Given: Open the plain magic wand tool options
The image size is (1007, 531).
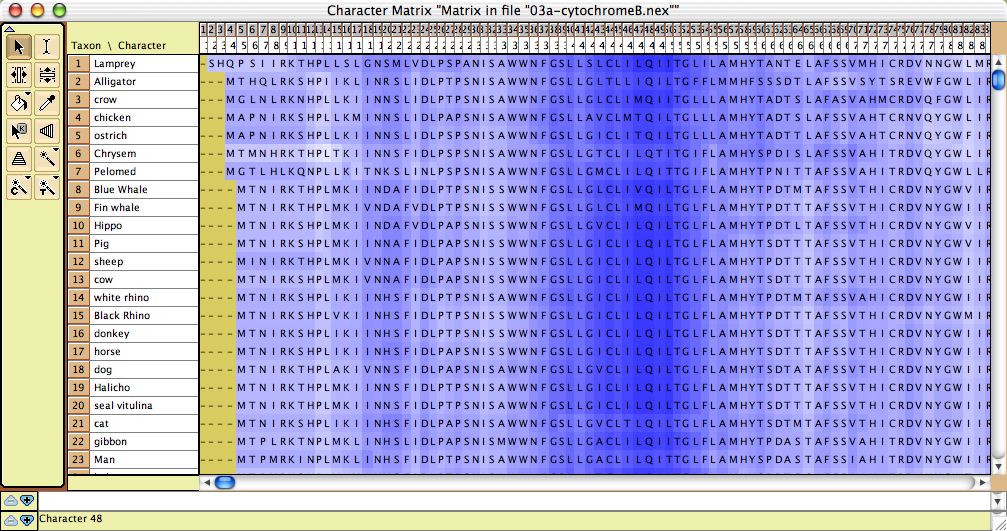Looking at the screenshot, I should click(x=47, y=158).
